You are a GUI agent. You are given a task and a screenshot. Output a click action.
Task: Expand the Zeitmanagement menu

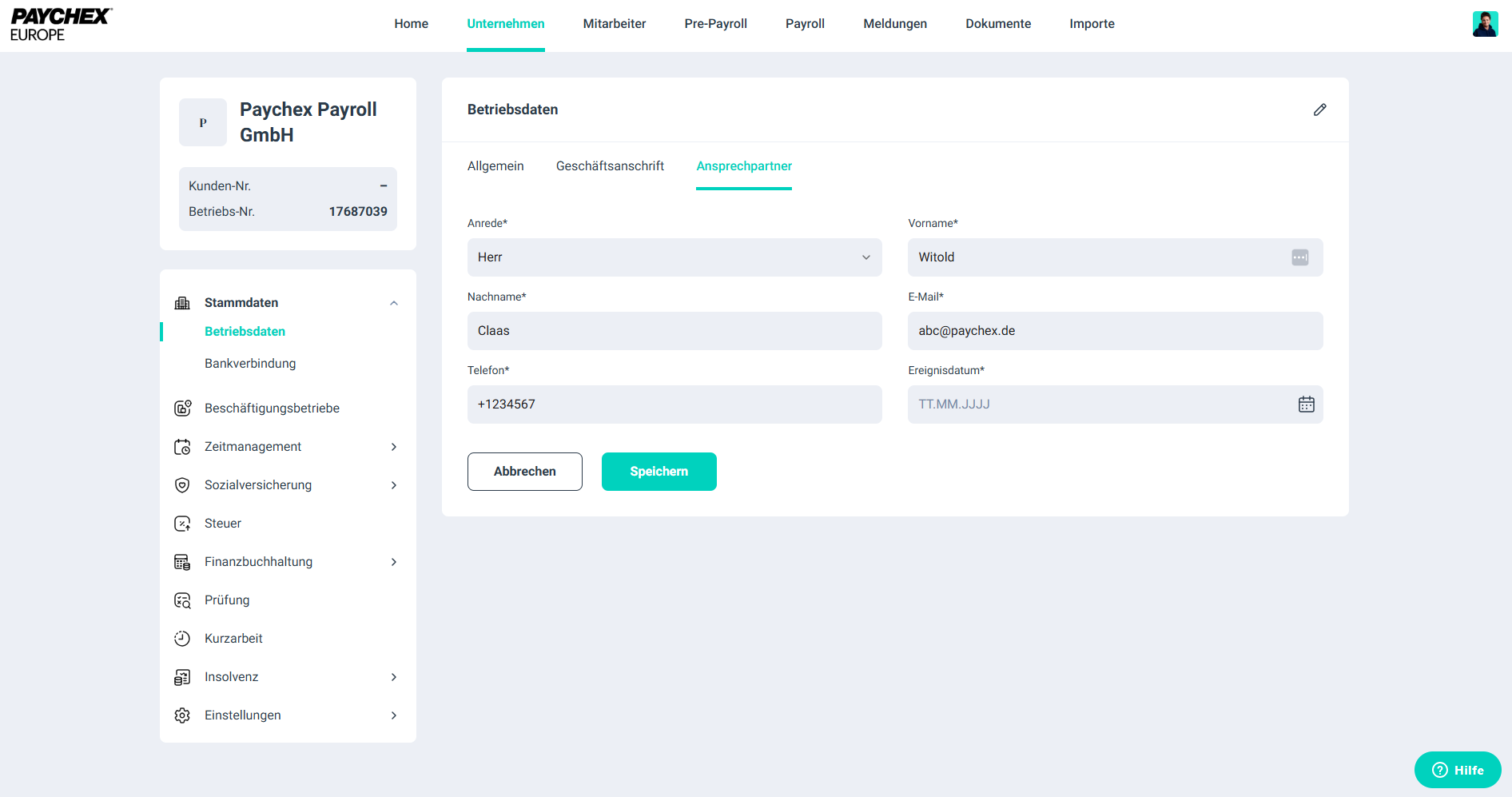click(x=393, y=447)
